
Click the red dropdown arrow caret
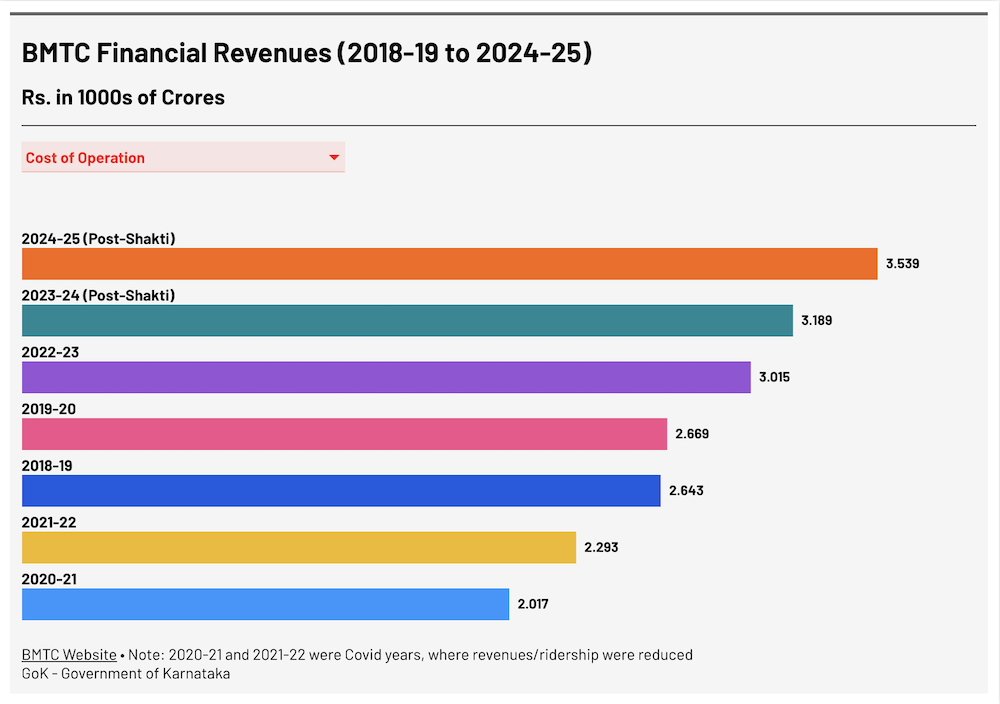(334, 158)
